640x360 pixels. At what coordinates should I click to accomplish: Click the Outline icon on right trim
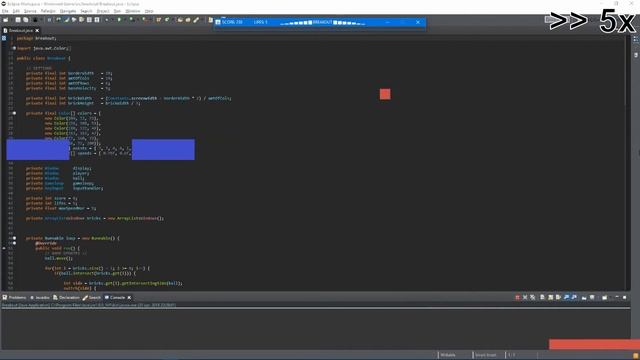[636, 40]
